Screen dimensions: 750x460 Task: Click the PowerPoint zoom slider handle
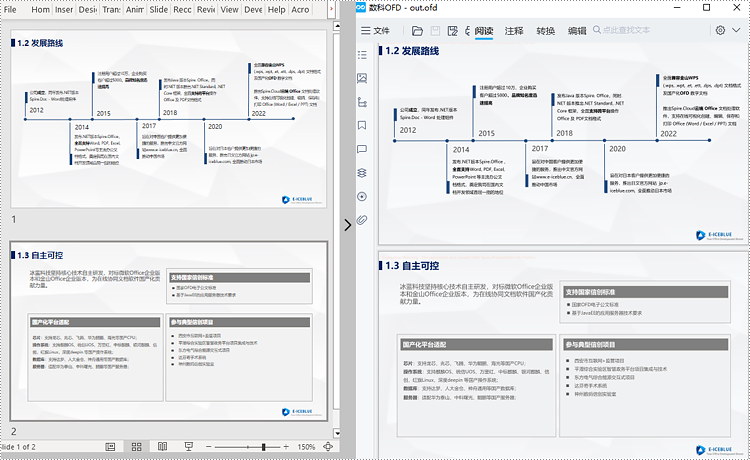264,447
